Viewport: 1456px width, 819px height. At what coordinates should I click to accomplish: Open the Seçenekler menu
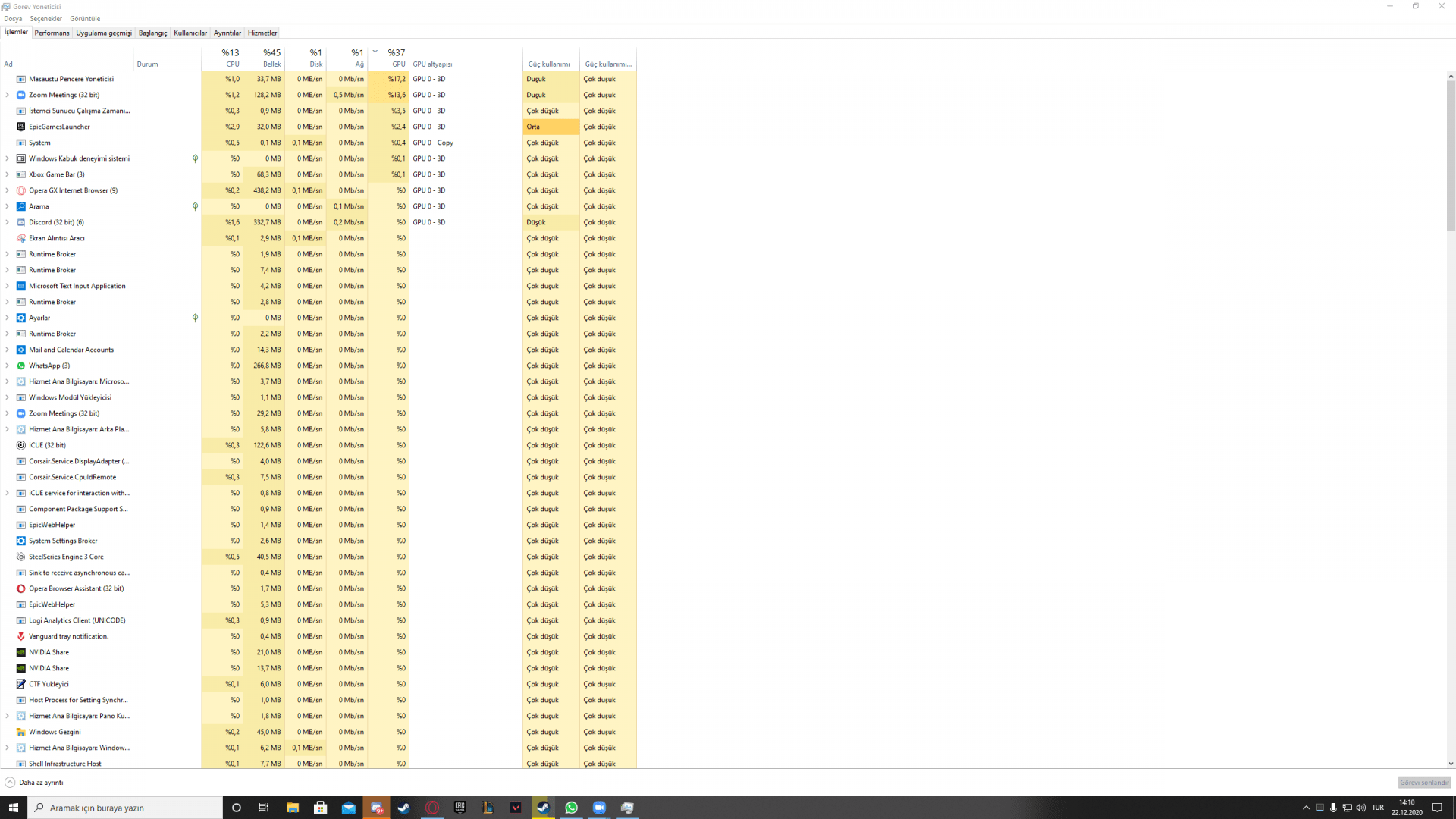pyautogui.click(x=45, y=18)
